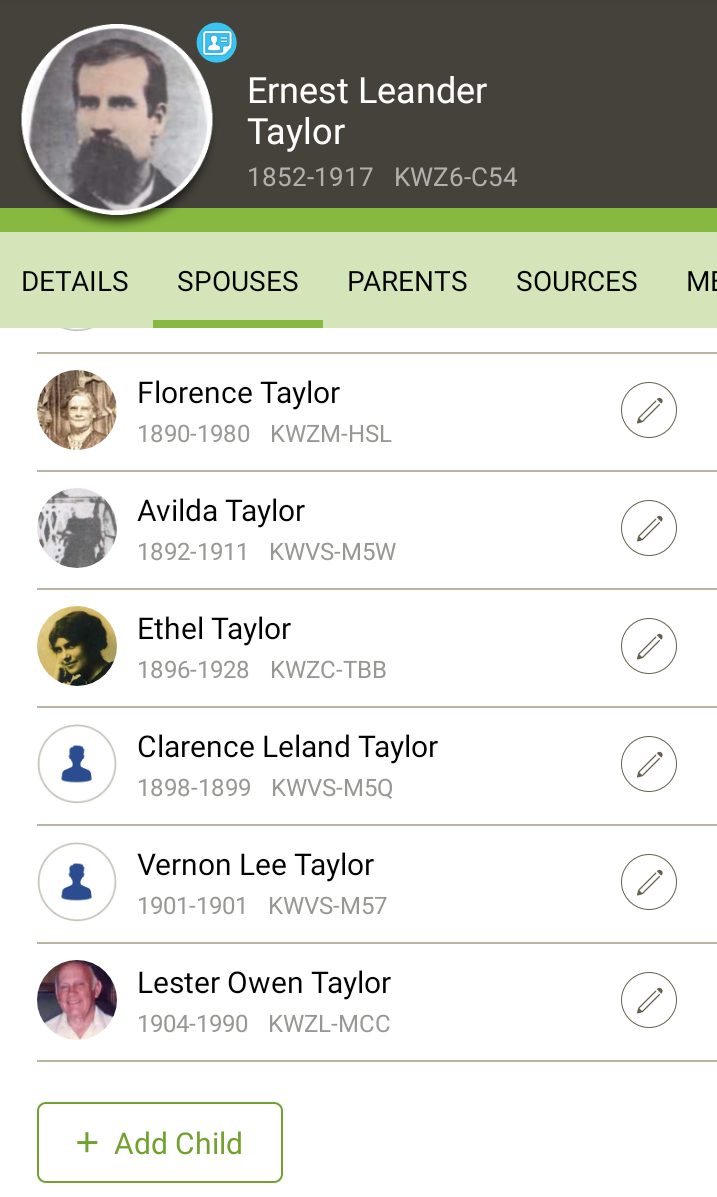Open Clarence Leland Taylor's placeholder silhouette icon
Image resolution: width=717 pixels, height=1197 pixels.
click(x=77, y=765)
